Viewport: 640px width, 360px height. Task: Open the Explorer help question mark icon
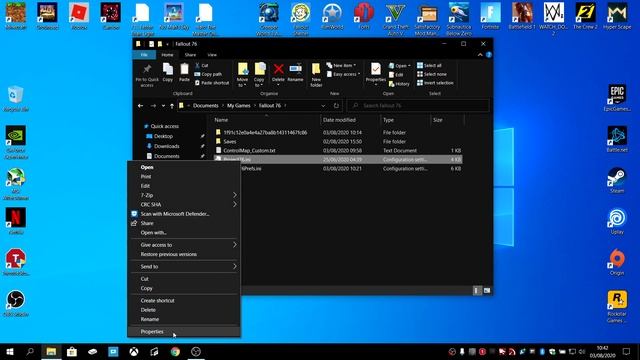[489, 55]
